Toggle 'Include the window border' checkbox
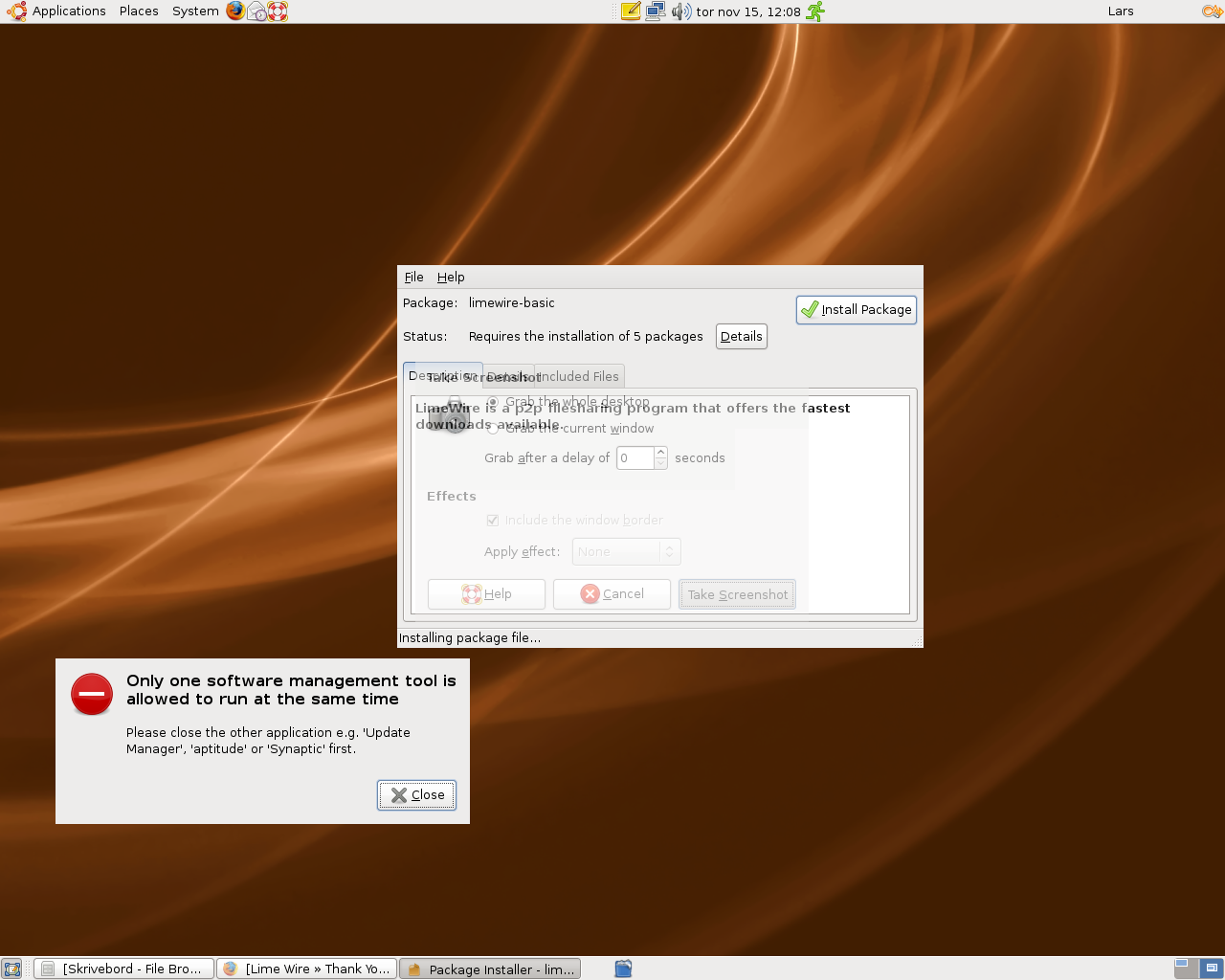 click(574, 521)
